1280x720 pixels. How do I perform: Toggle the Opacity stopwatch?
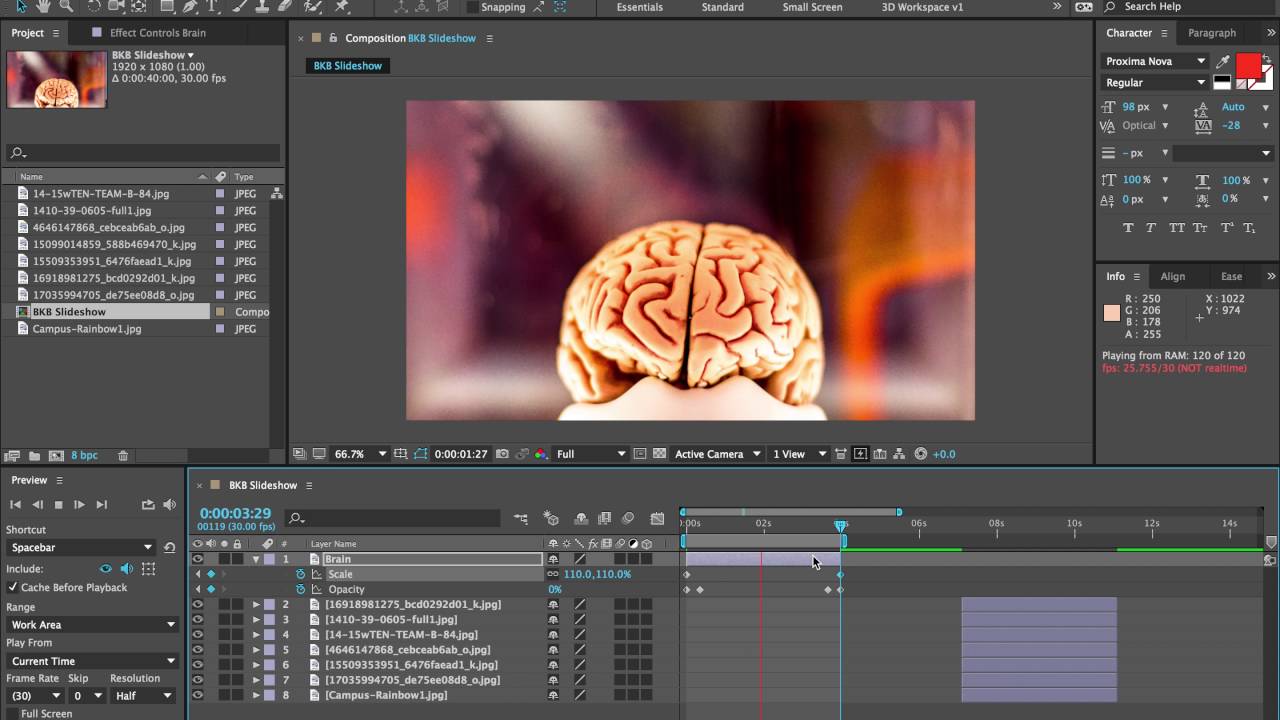pos(300,590)
